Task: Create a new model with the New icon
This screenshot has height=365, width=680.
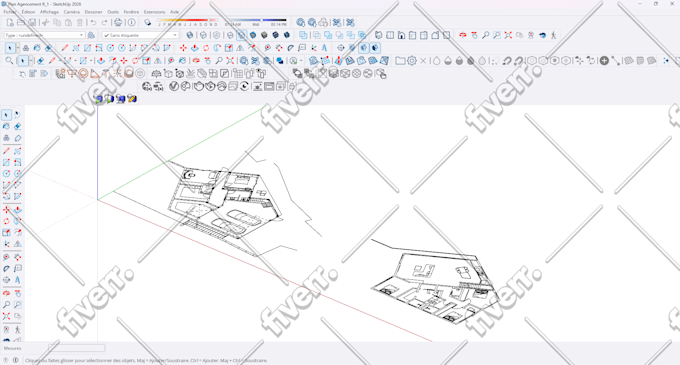Action: coord(10,23)
